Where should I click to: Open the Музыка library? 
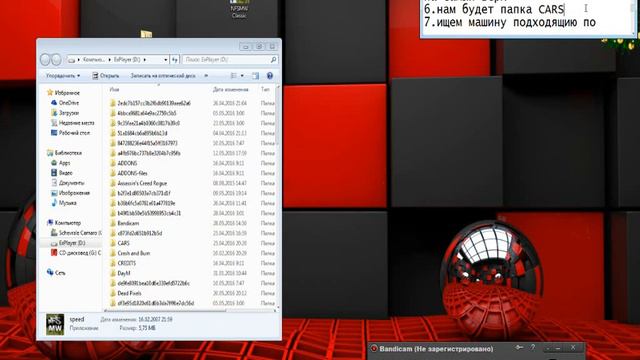(63, 203)
